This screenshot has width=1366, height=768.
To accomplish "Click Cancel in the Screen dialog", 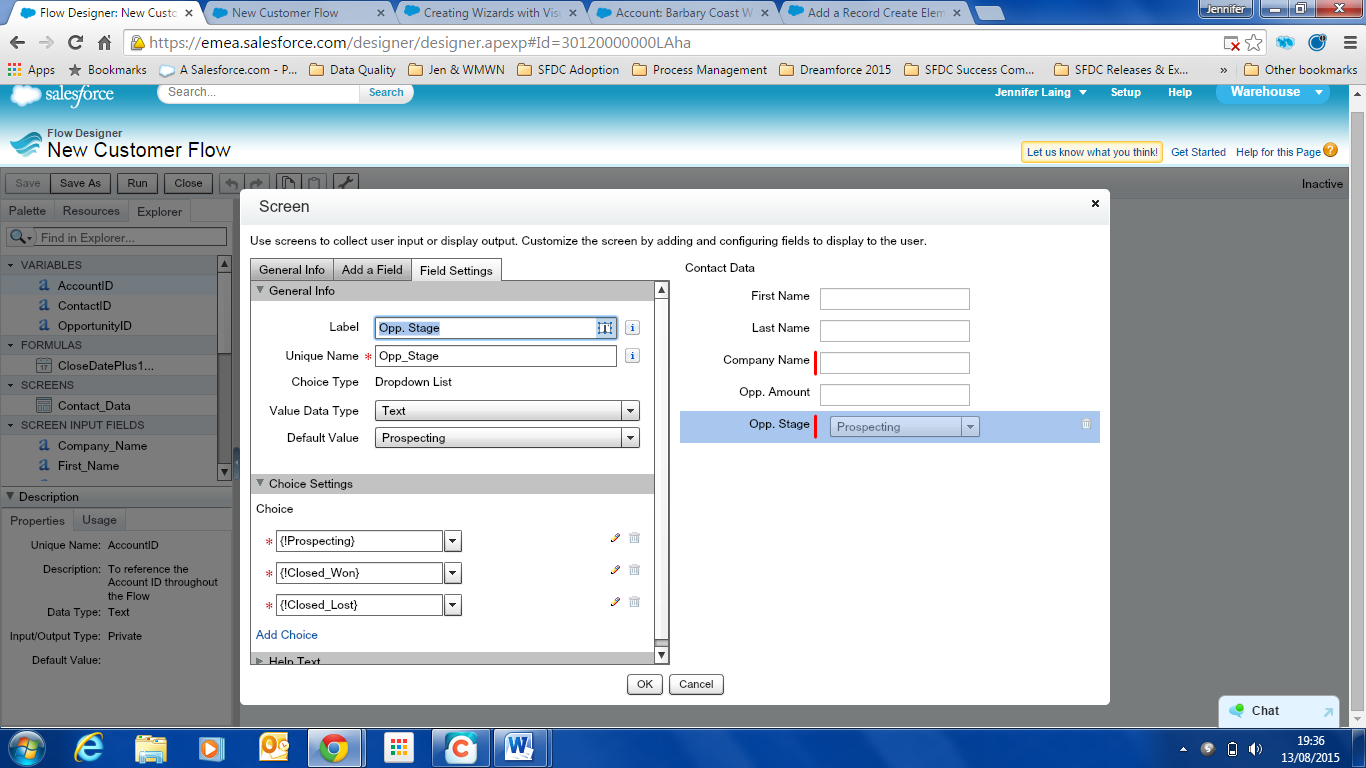I will 696,684.
